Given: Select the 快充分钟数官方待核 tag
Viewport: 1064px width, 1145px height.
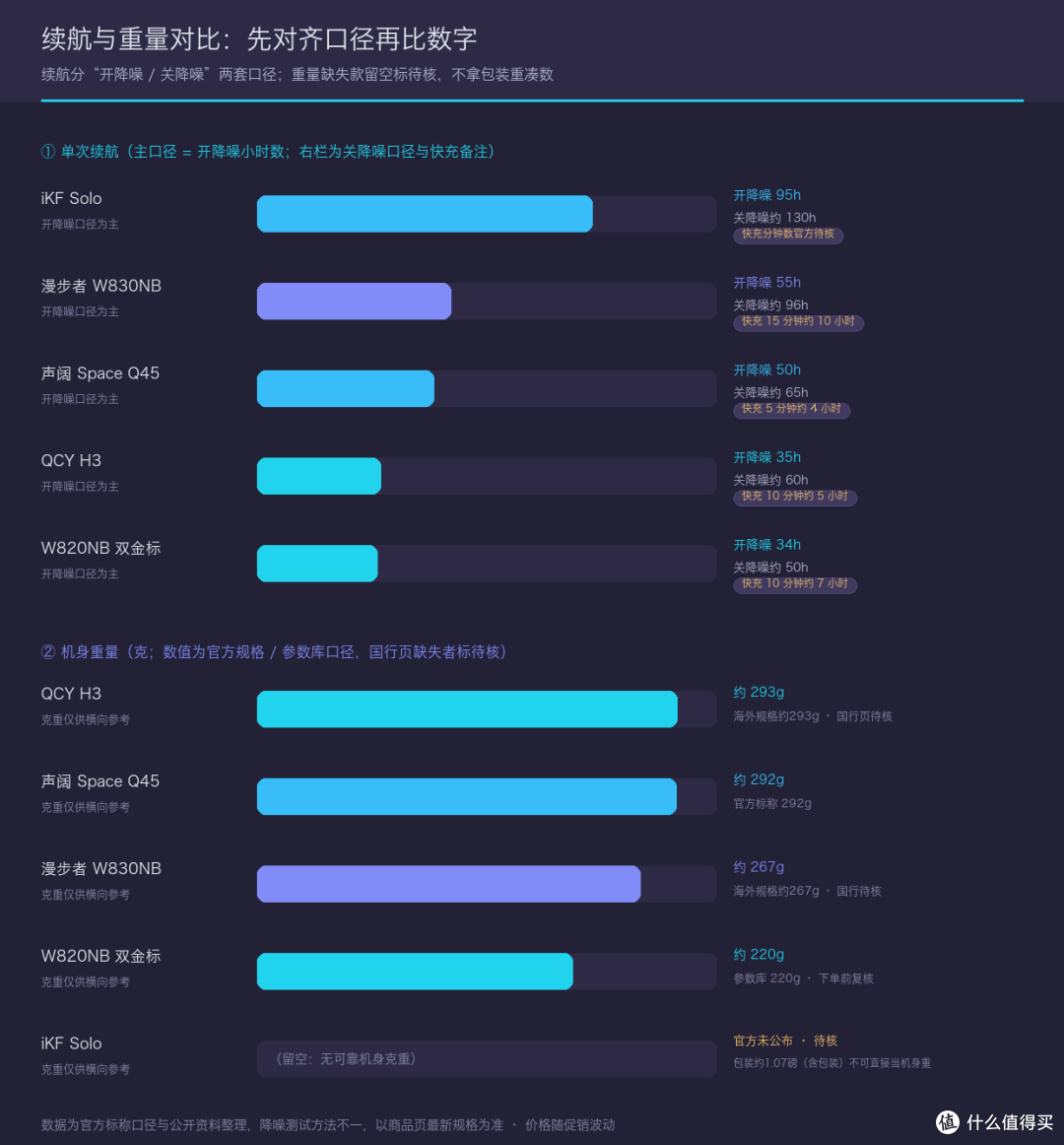Looking at the screenshot, I should [x=788, y=235].
